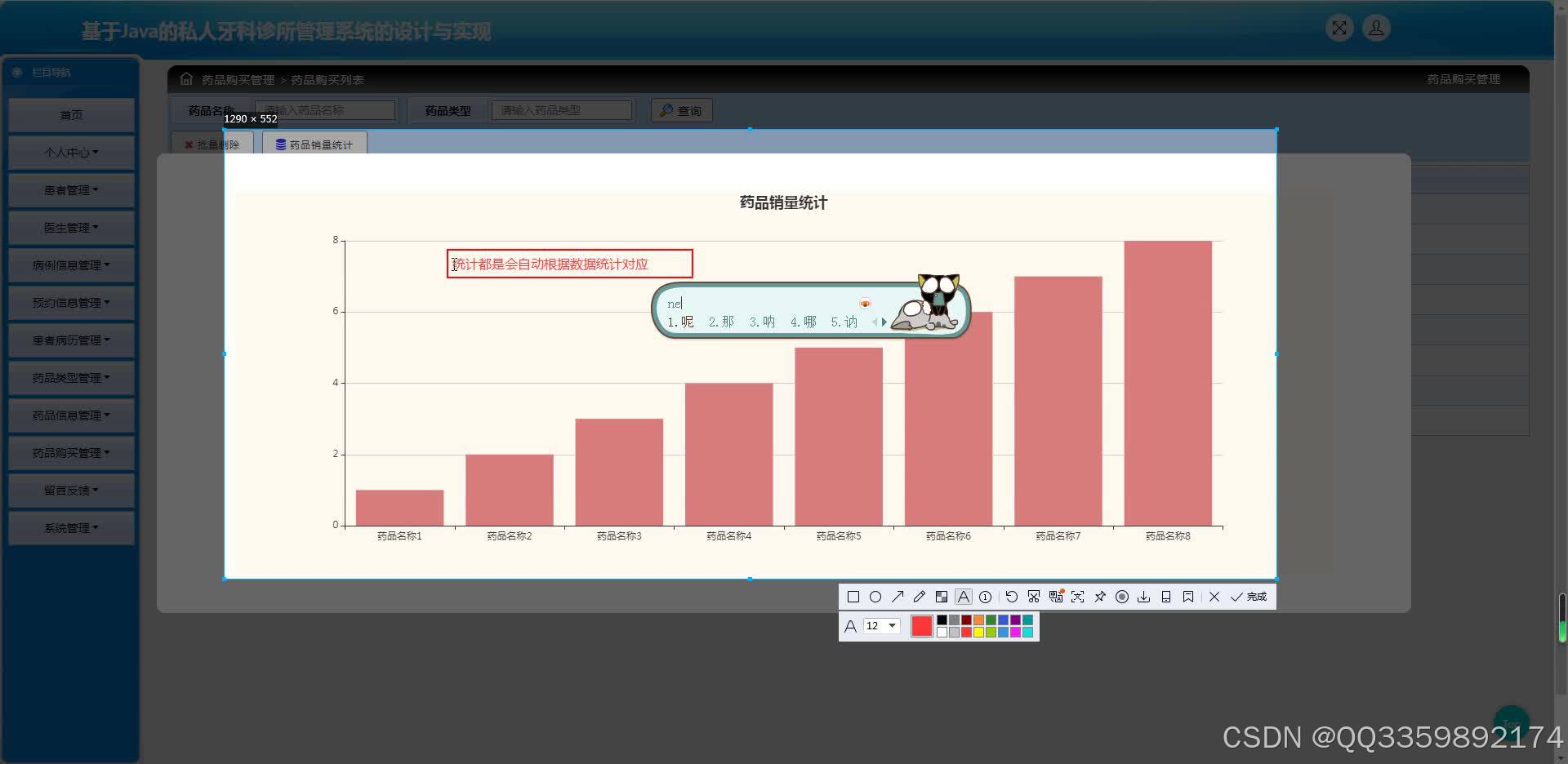
Task: Select the mosaic blur tool
Action: [x=942, y=597]
